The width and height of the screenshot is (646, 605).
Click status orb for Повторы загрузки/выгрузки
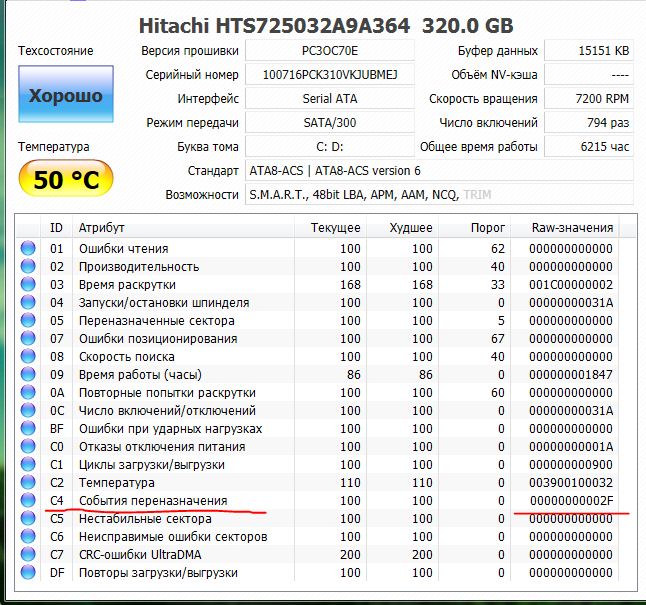(x=28, y=572)
